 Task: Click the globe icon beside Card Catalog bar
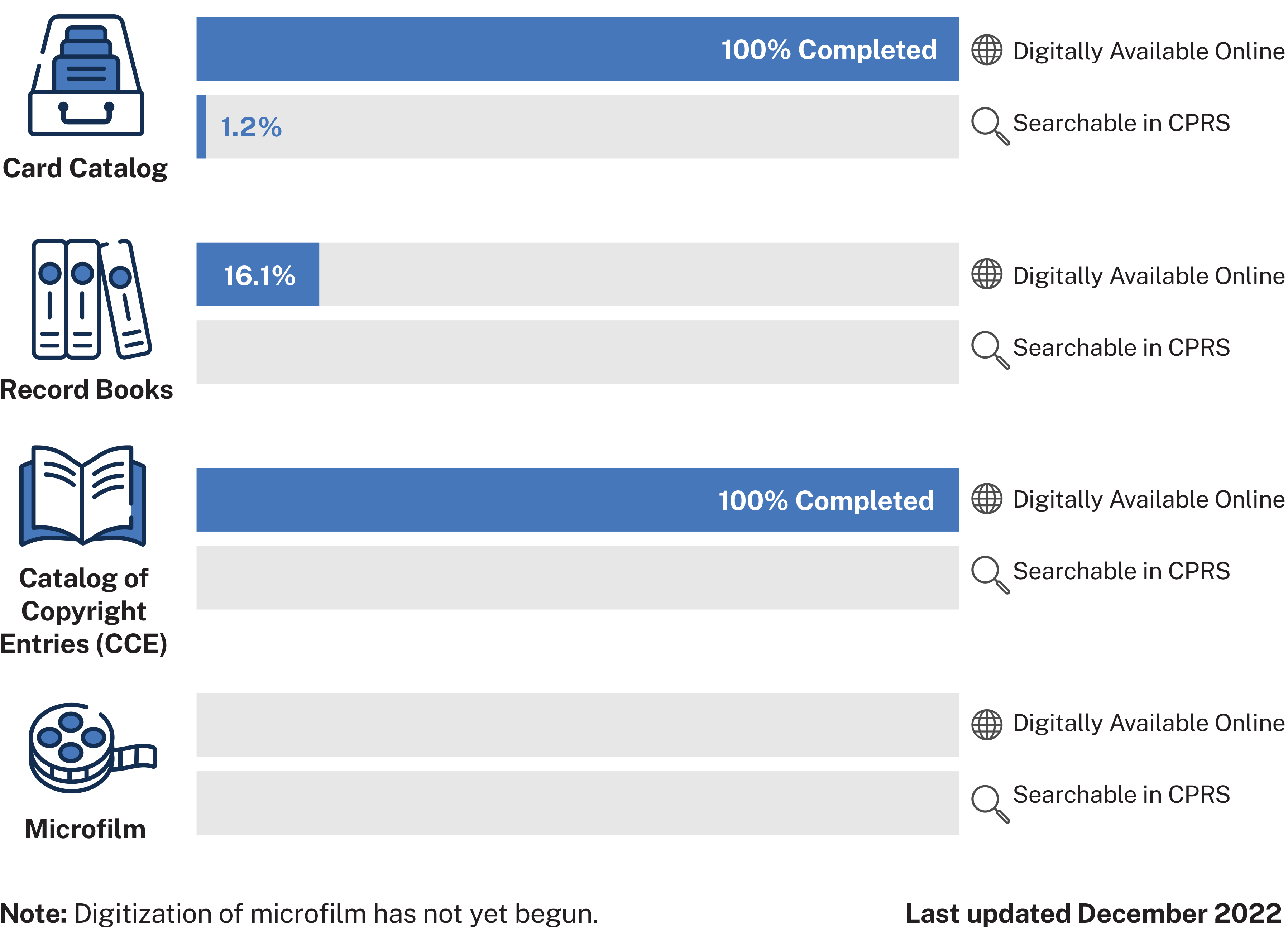986,50
